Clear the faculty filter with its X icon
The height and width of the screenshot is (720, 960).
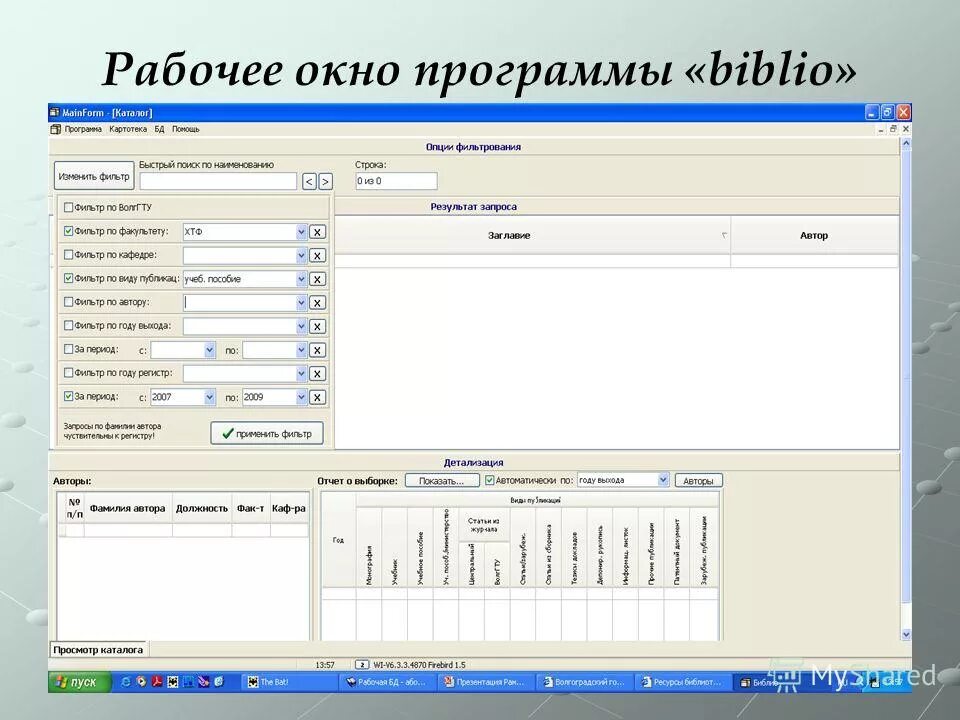click(316, 231)
